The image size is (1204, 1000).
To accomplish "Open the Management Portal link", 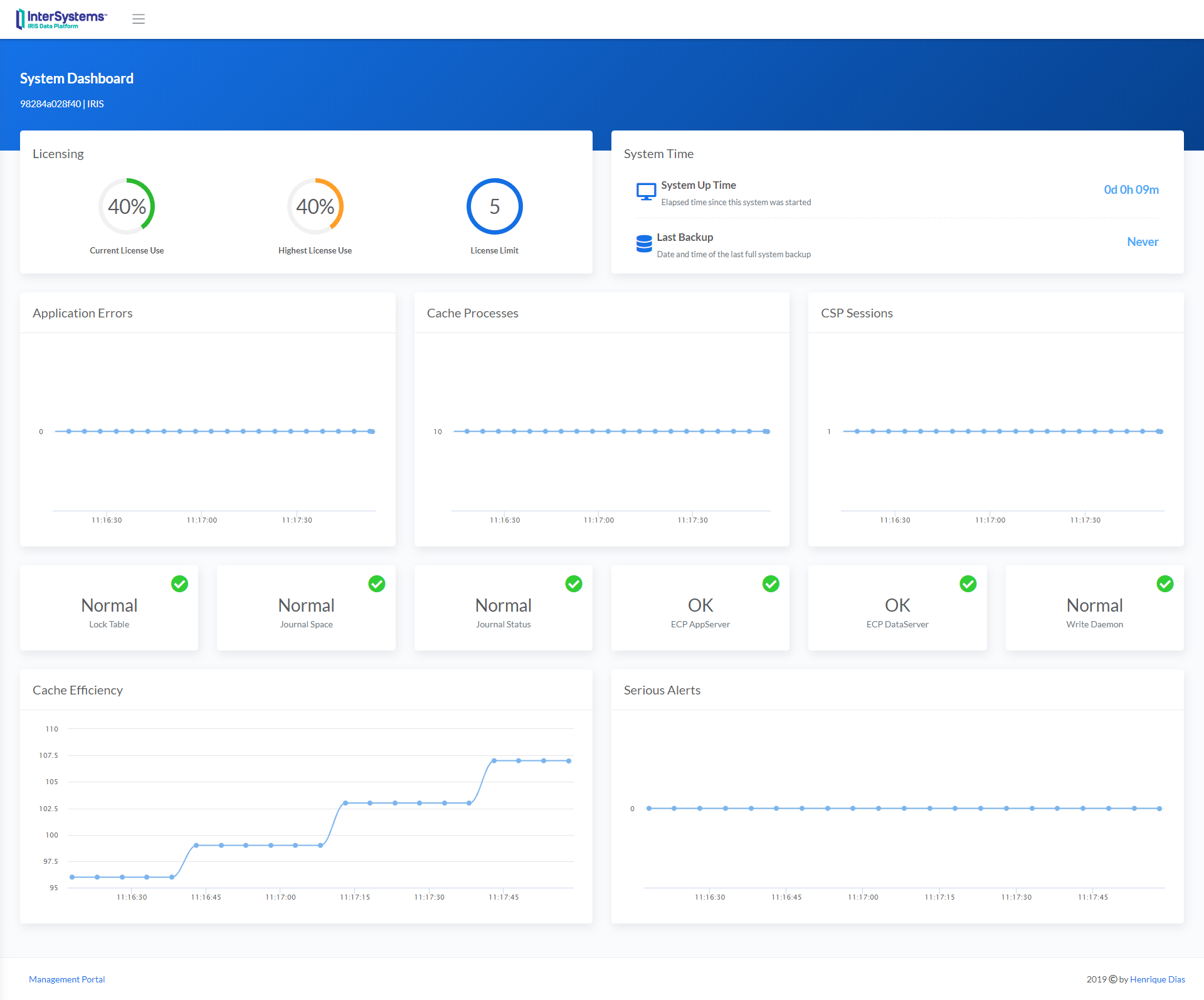I will click(66, 979).
